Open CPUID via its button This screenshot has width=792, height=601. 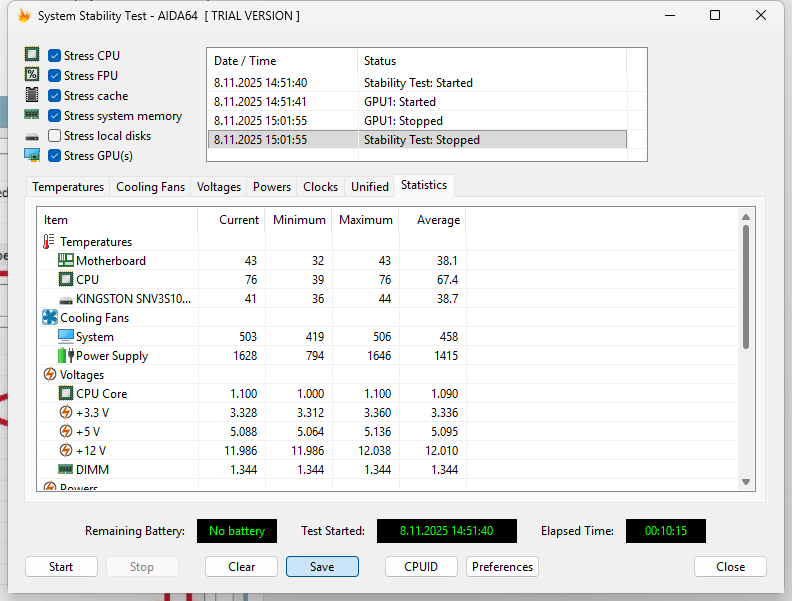(421, 567)
